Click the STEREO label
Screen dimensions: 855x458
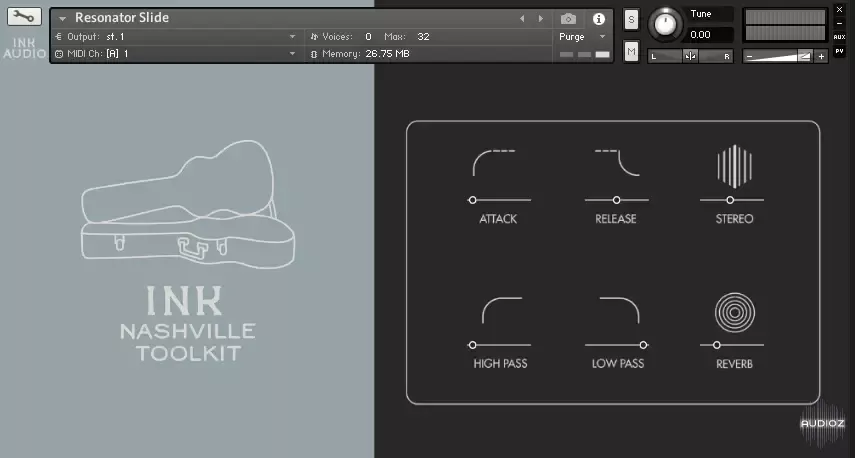pos(734,219)
